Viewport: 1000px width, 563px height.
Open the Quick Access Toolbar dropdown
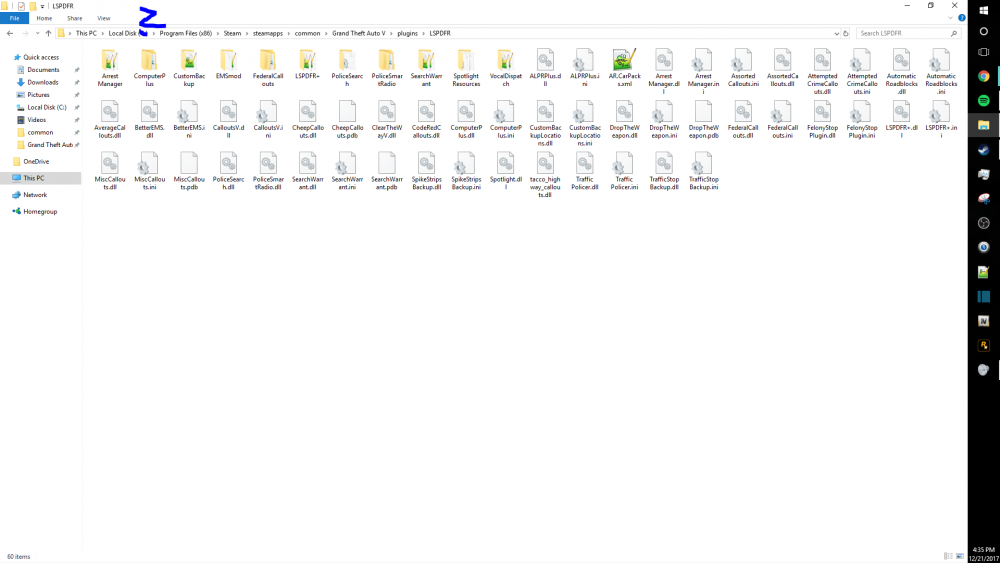tap(42, 6)
